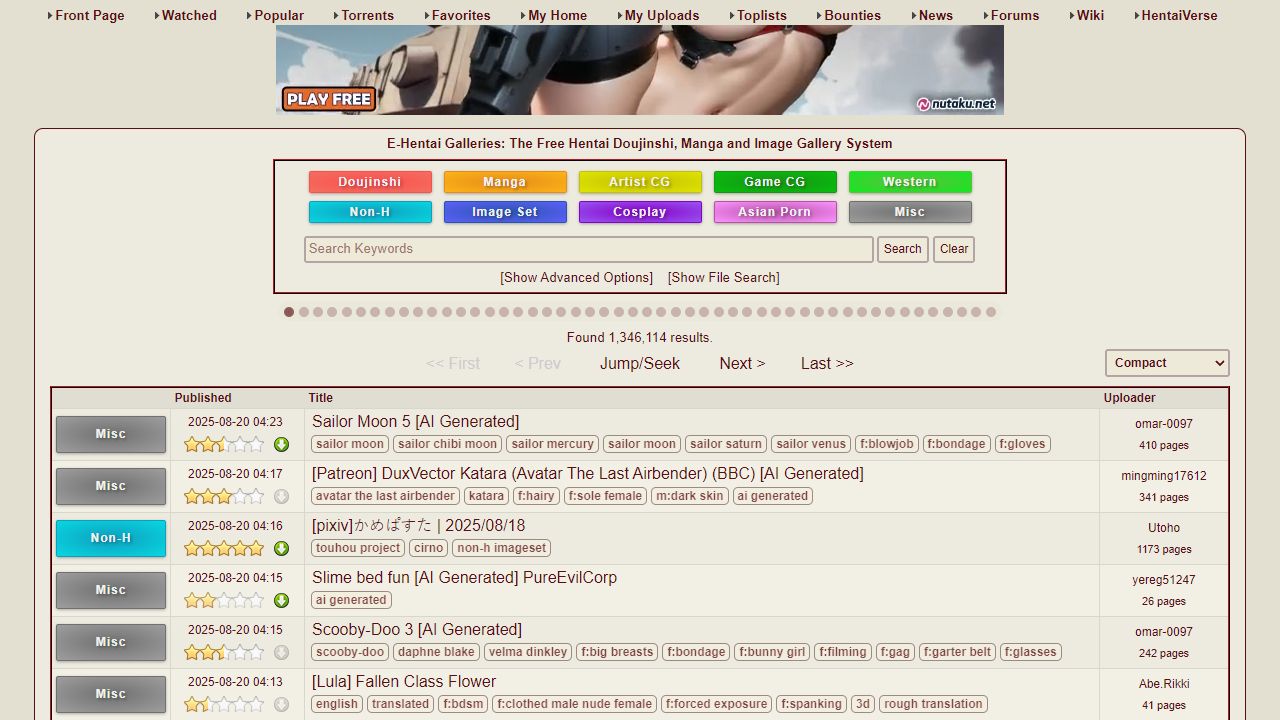Toggle the Artist CG category filter

[640, 182]
